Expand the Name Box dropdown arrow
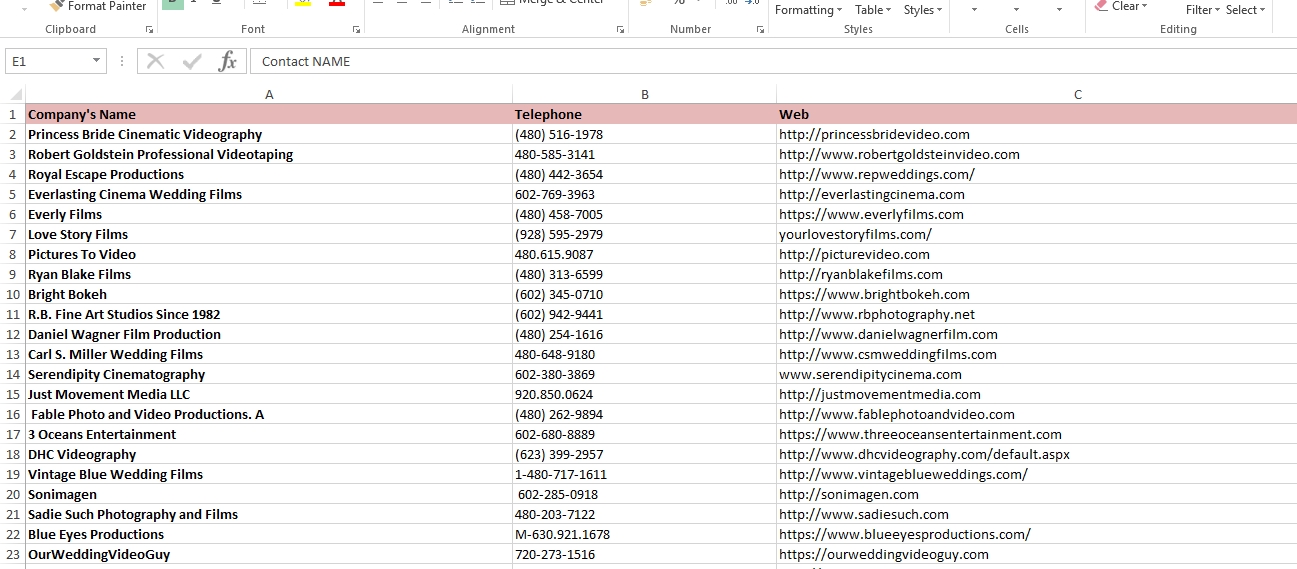 (x=96, y=61)
